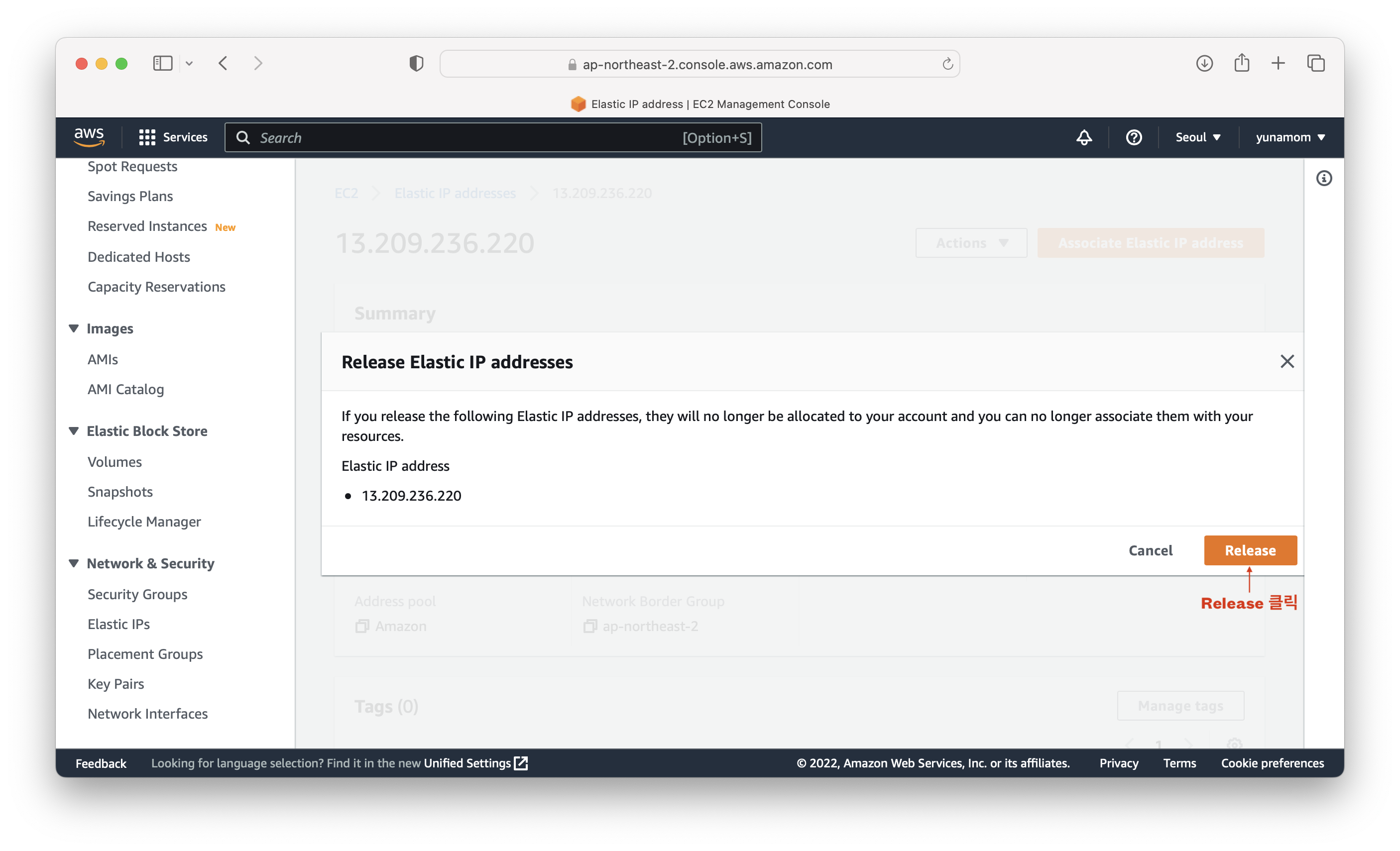Open Safari downloads icon

[1204, 63]
